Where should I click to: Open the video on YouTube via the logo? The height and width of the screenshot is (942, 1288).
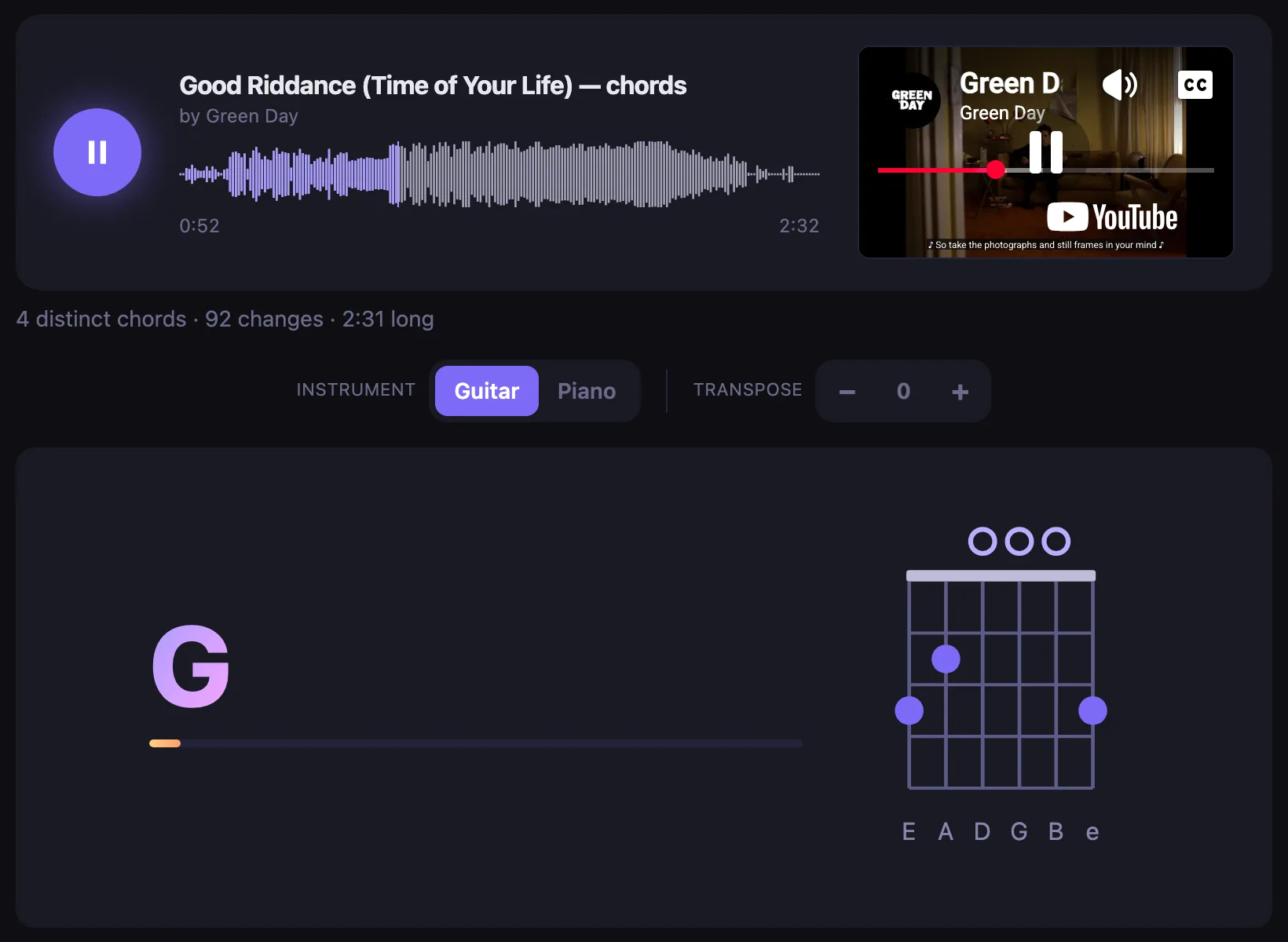[1112, 217]
